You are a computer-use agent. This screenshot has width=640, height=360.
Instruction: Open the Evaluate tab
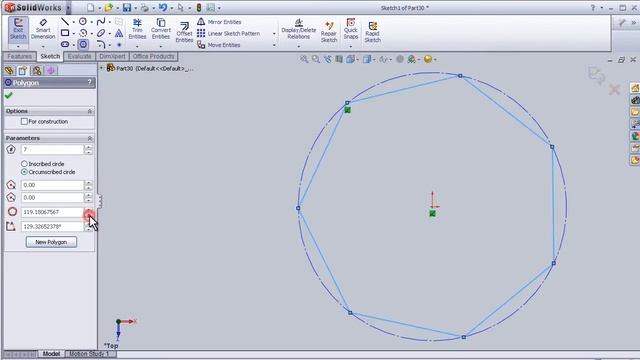pyautogui.click(x=79, y=56)
